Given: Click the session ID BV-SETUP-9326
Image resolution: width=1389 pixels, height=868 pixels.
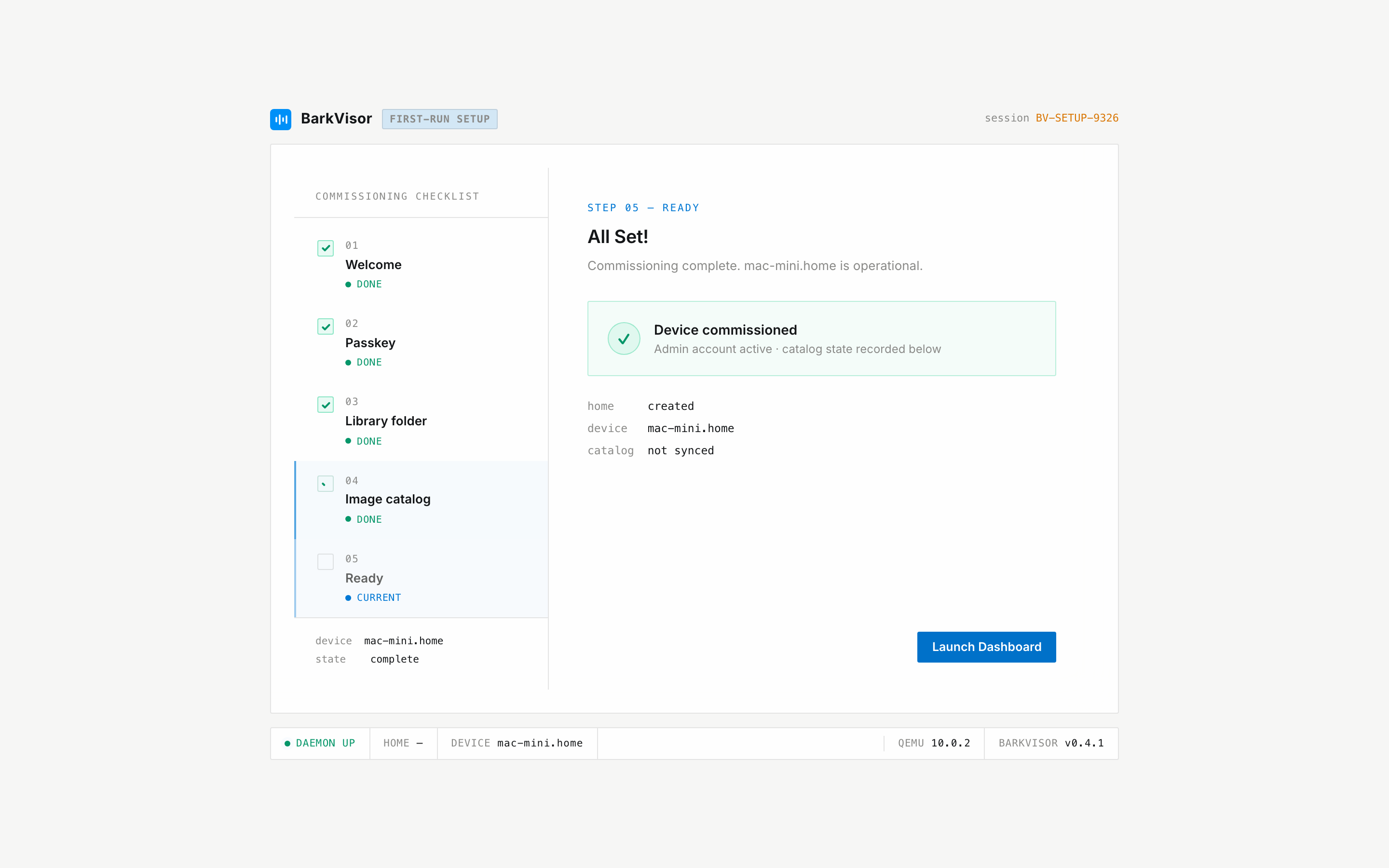Looking at the screenshot, I should pos(1077,118).
